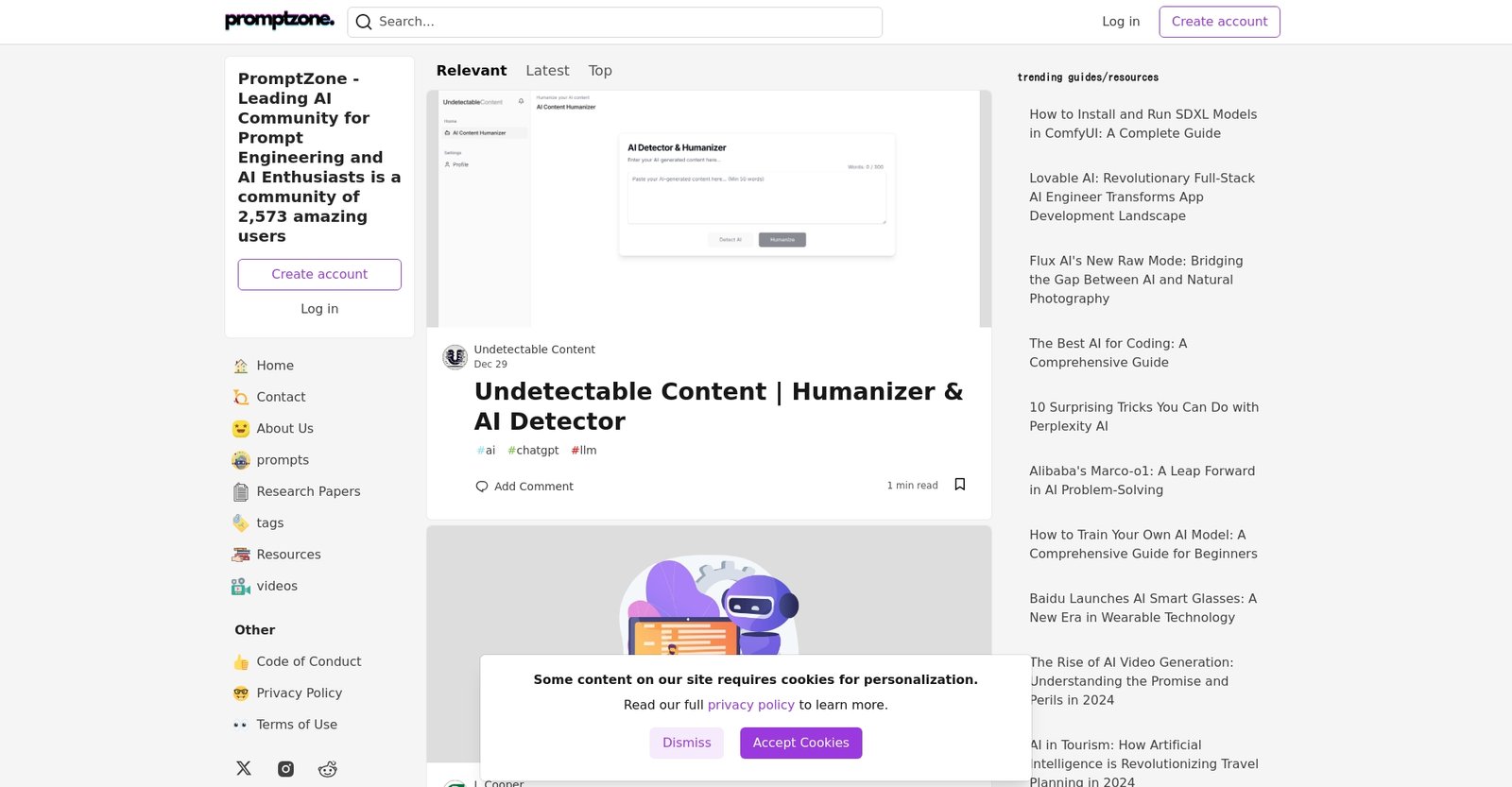Open the Reddit social icon
The height and width of the screenshot is (787, 1512).
point(328,769)
